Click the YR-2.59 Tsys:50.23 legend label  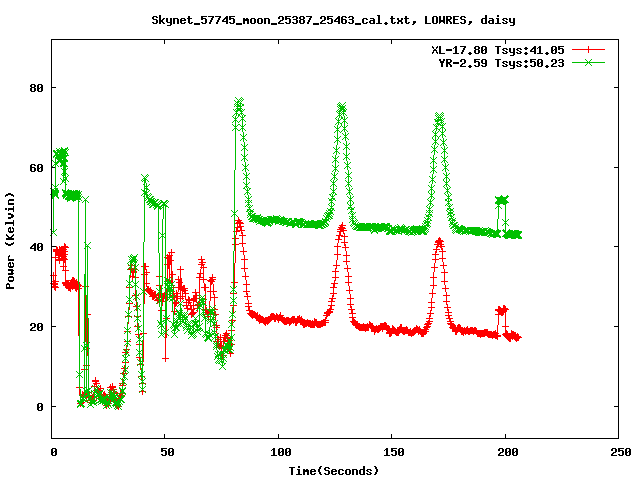(x=501, y=63)
